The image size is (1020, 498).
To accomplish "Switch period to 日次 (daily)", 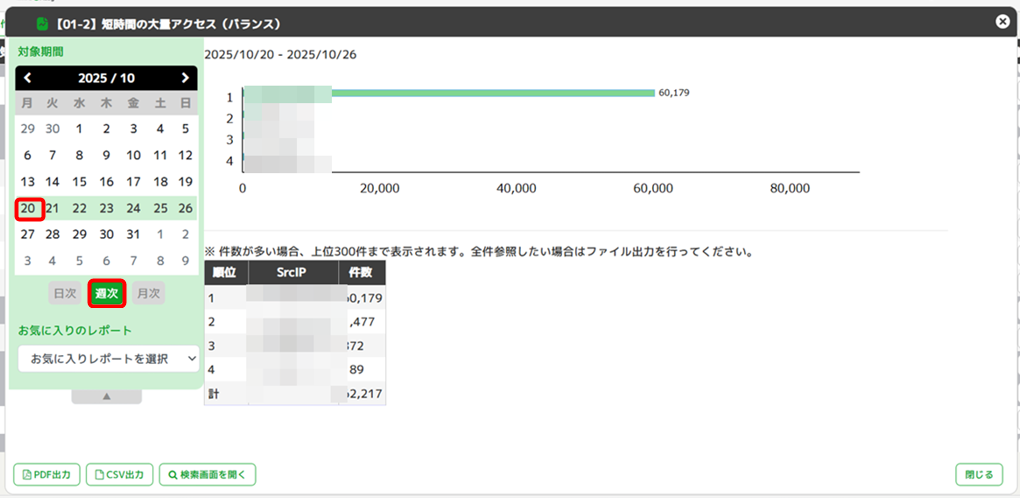I will pyautogui.click(x=65, y=293).
